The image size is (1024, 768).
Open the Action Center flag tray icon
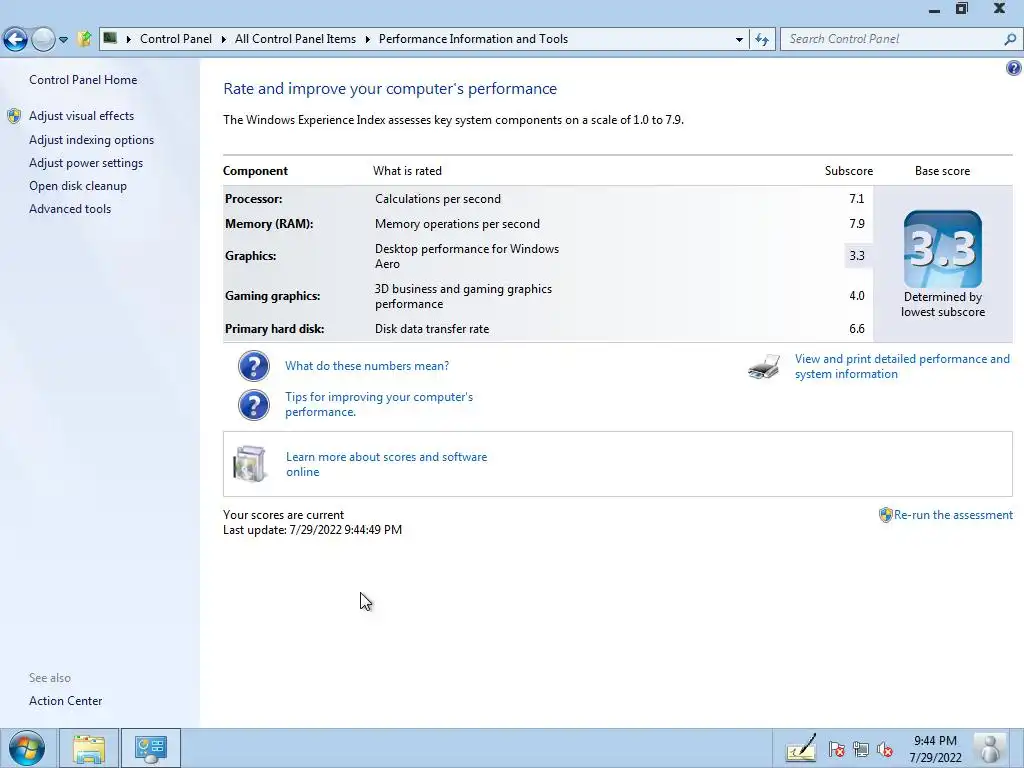coord(837,749)
